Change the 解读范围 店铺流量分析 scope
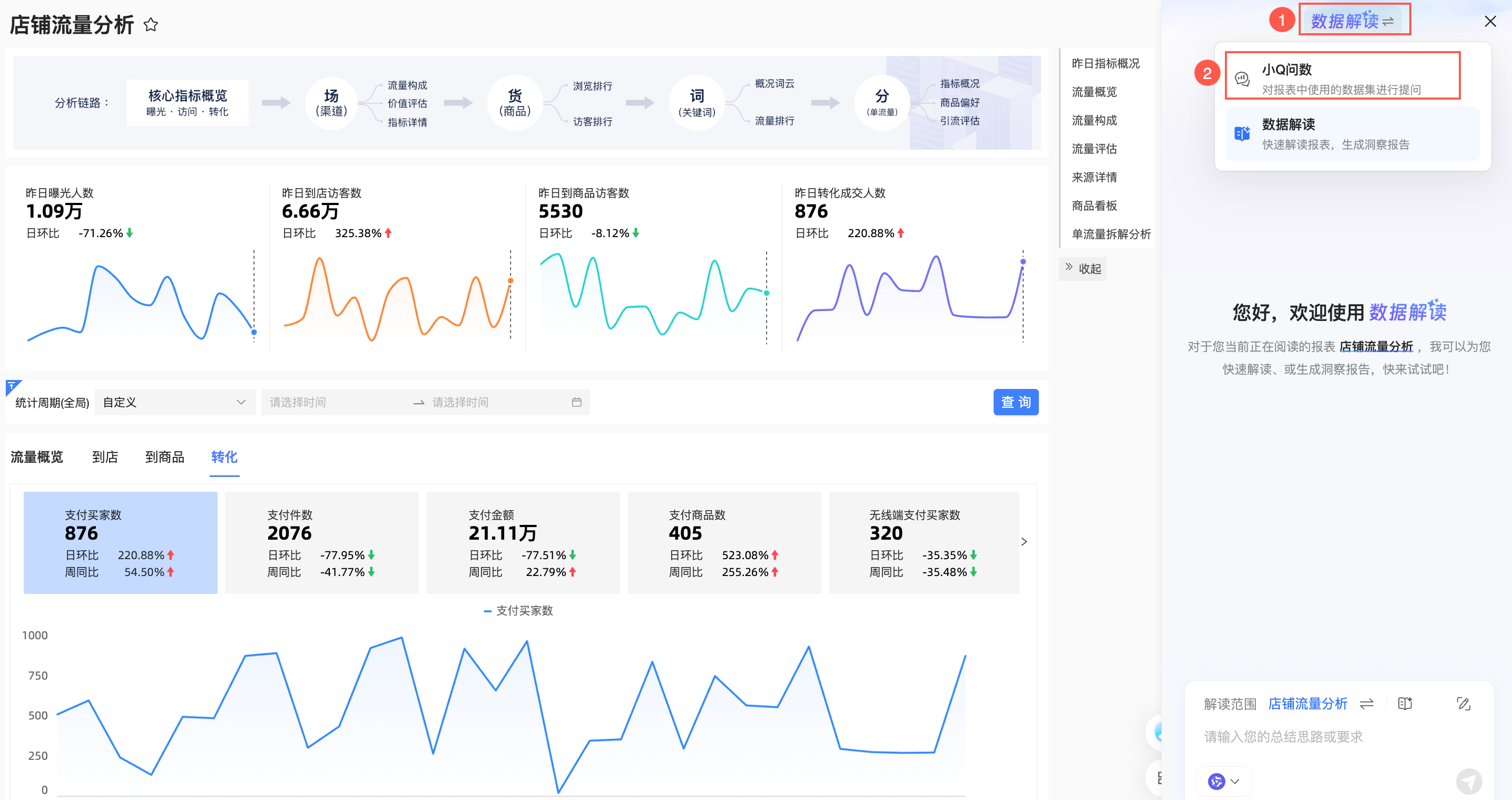Screen dimensions: 1512x800 (x=1307, y=704)
